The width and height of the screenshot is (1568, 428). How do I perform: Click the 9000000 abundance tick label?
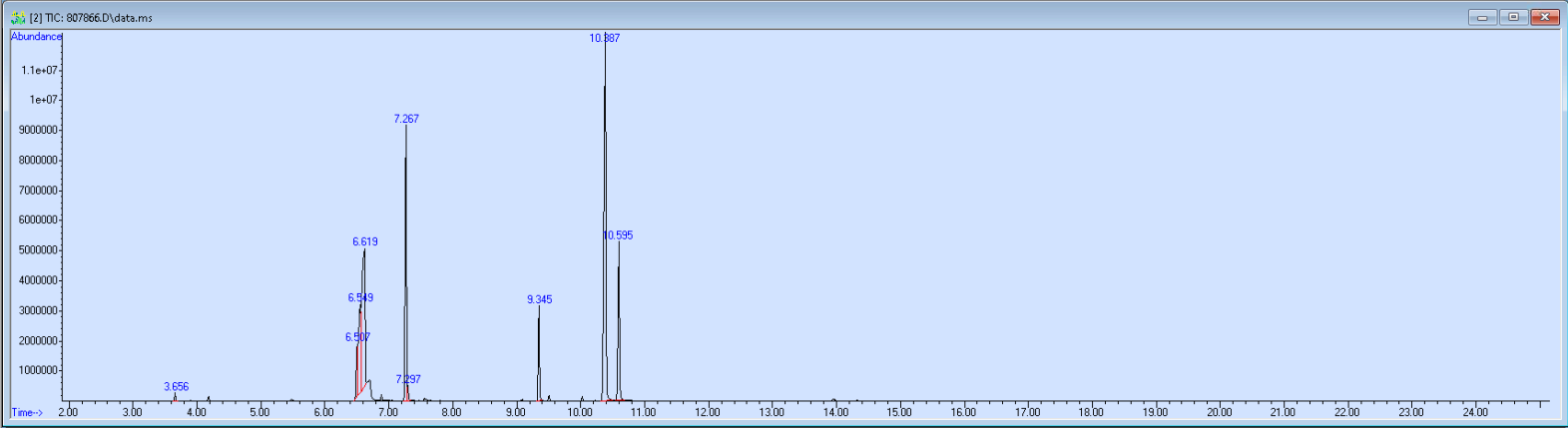coord(39,130)
